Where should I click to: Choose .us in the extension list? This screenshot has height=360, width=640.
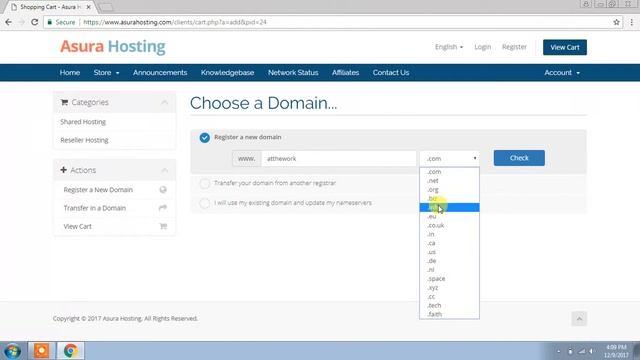click(x=449, y=252)
